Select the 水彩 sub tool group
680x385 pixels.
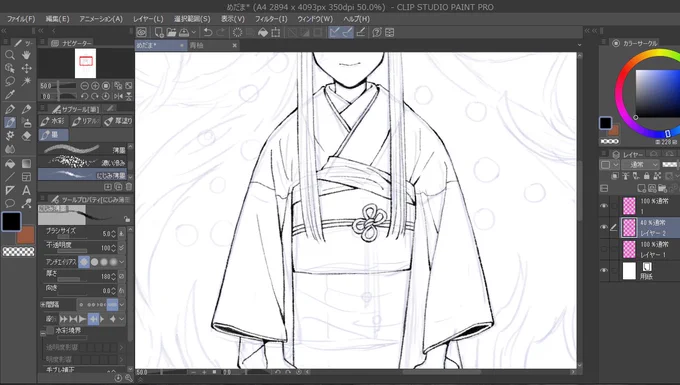pos(54,121)
